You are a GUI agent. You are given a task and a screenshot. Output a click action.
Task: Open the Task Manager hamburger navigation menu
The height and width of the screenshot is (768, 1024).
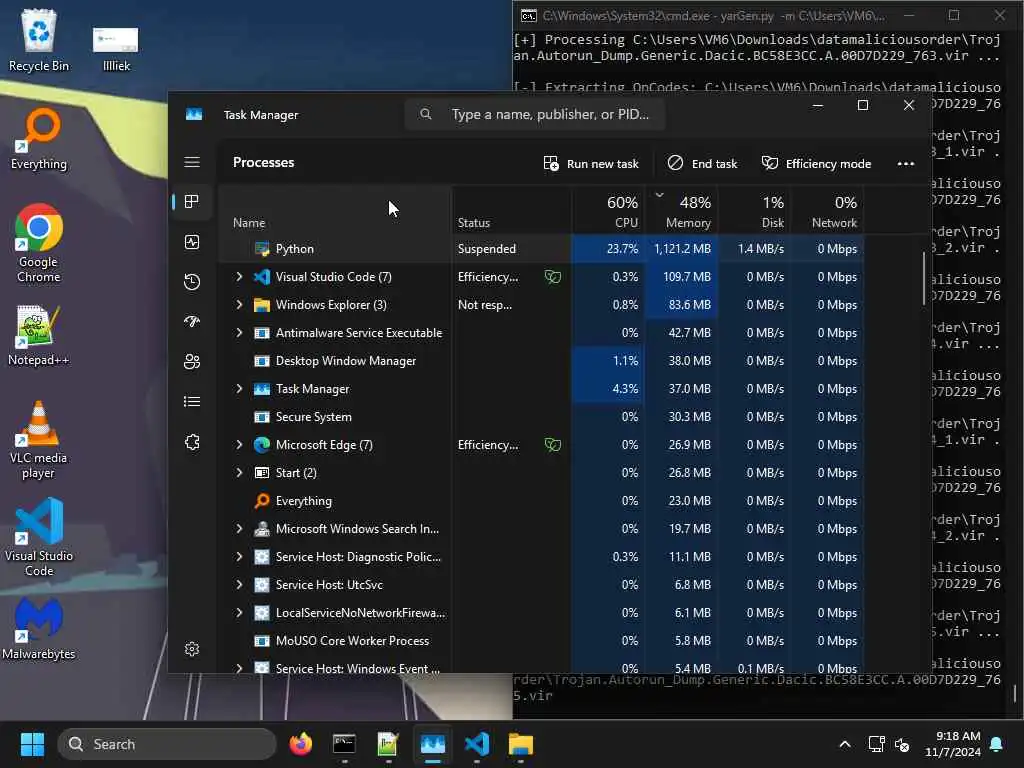pyautogui.click(x=192, y=162)
